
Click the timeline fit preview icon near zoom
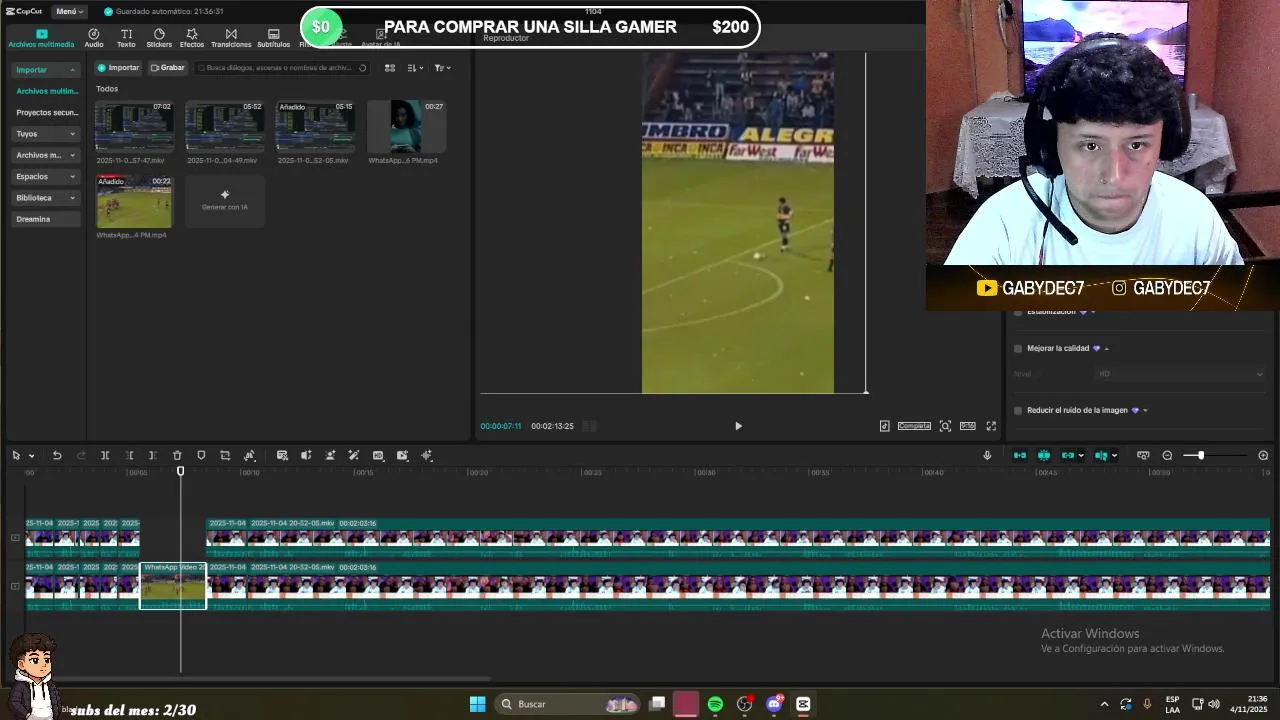(1143, 456)
